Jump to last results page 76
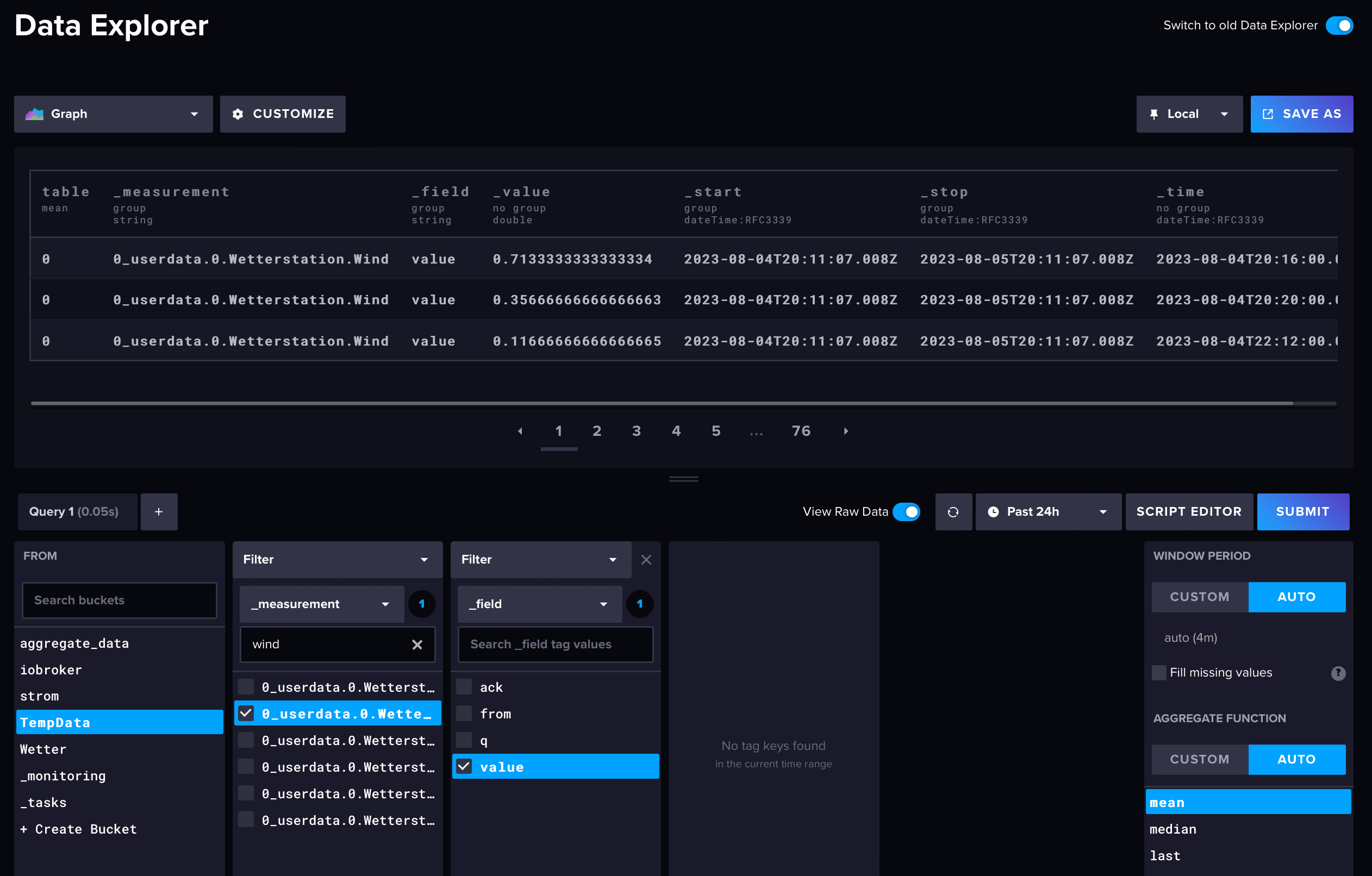 point(801,431)
